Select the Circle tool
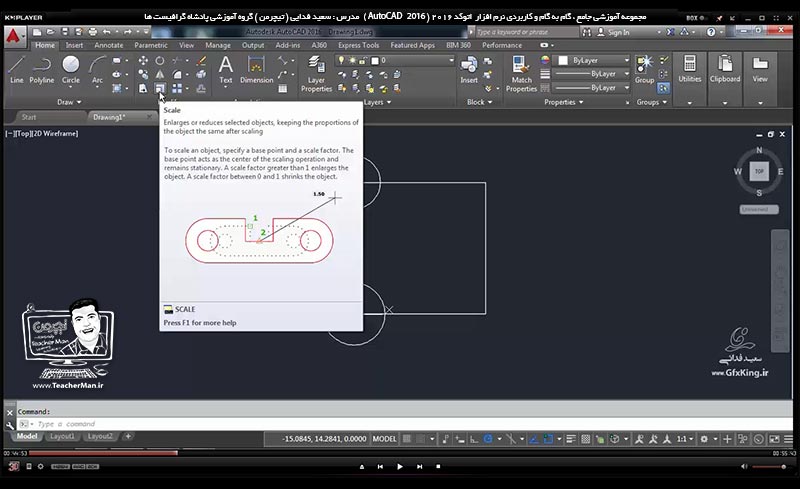The image size is (800, 489). (x=70, y=69)
